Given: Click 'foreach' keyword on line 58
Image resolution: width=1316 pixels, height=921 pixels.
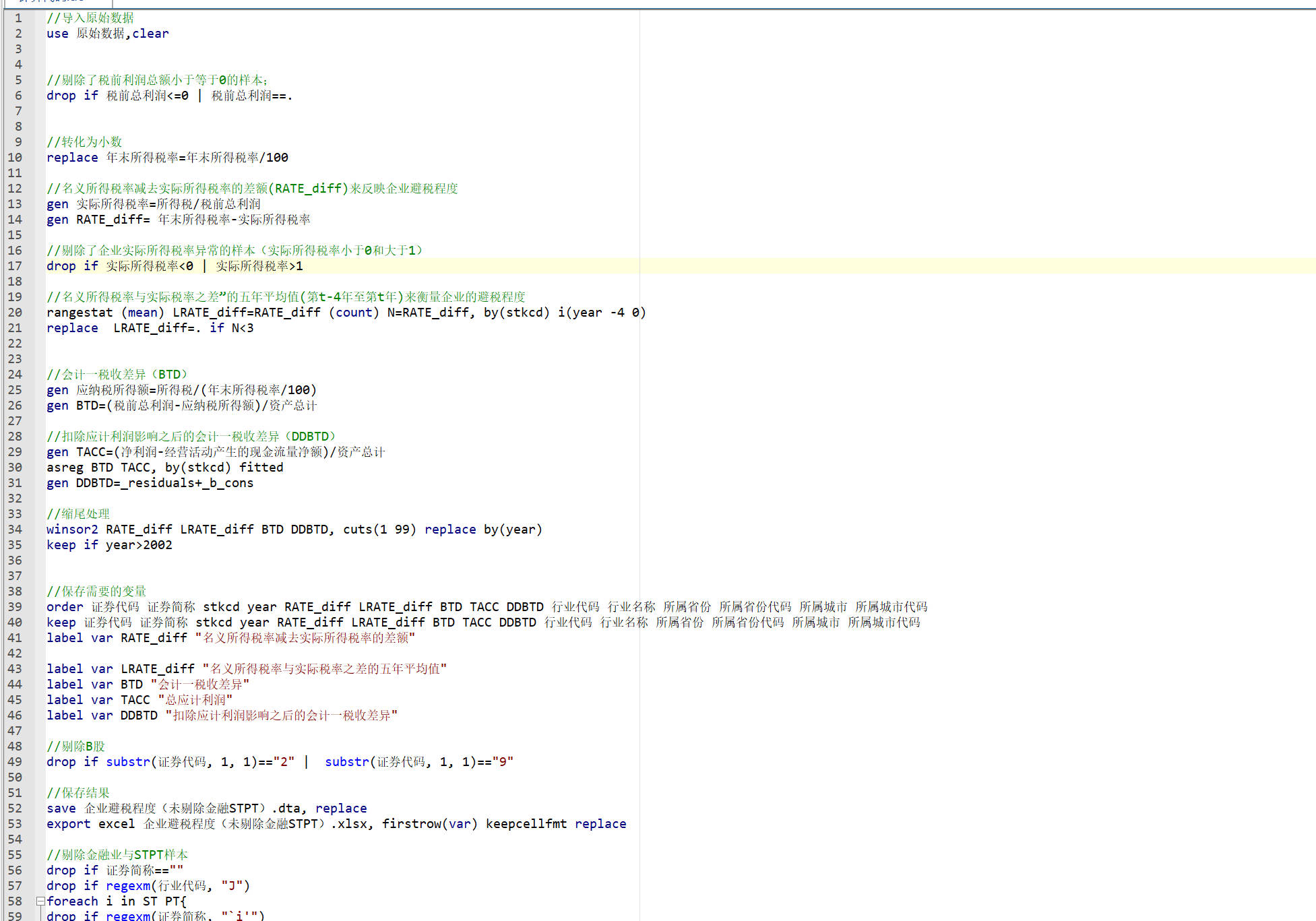Looking at the screenshot, I should point(72,901).
